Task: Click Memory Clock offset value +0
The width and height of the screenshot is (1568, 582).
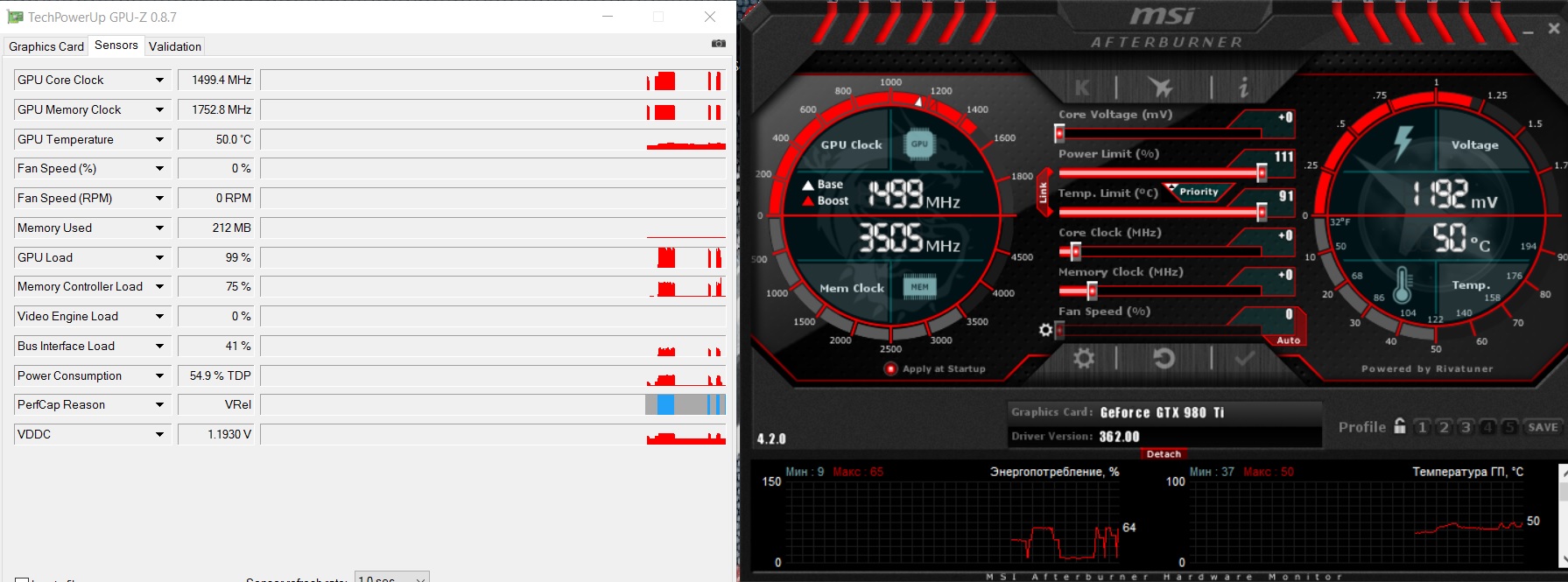Action: coord(1285,275)
